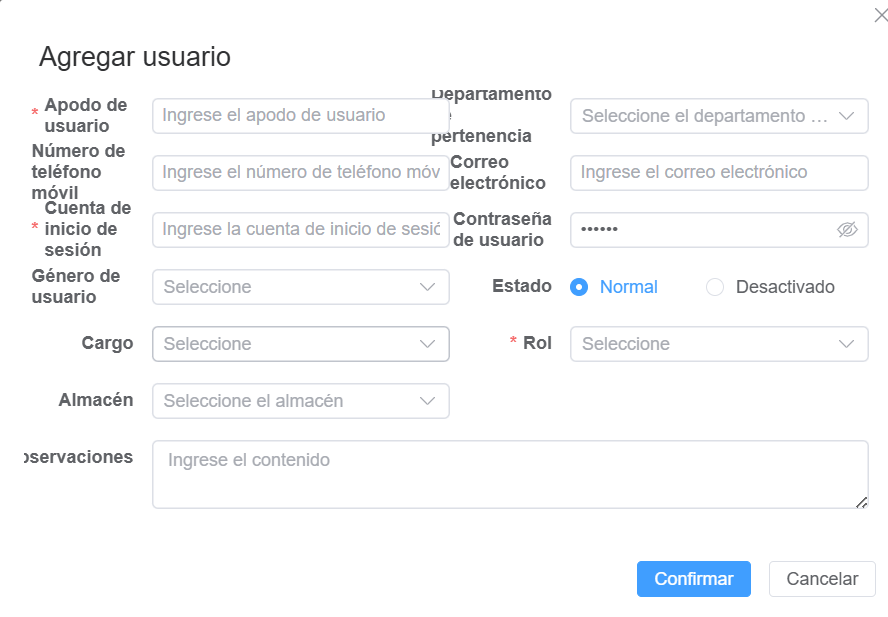Screen dimensions: 888x617
Task: Open the Cargo dropdown
Action: pos(300,344)
